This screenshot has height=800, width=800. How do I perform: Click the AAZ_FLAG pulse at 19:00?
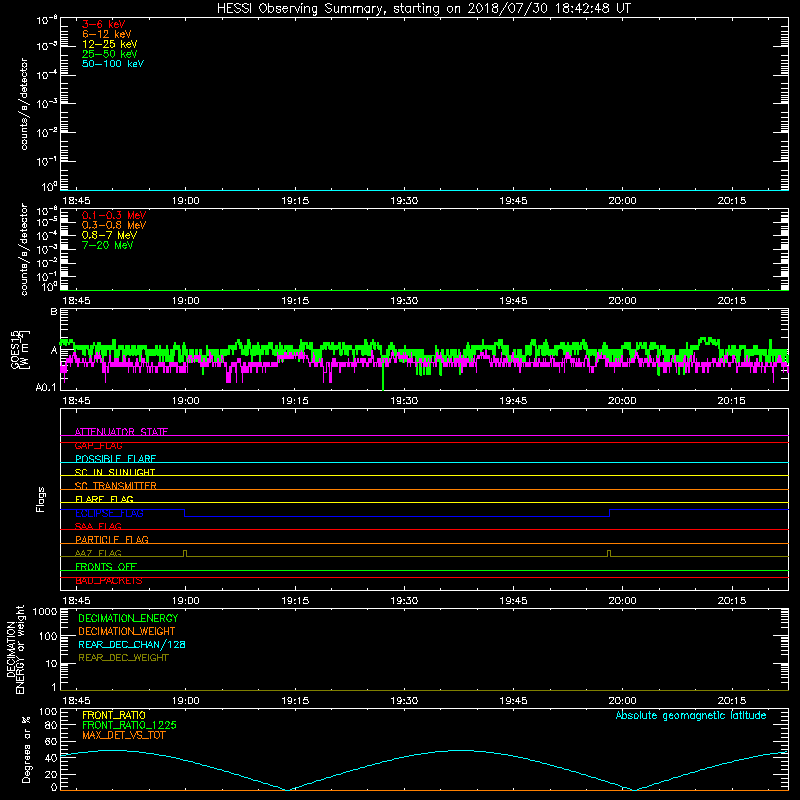[185, 554]
